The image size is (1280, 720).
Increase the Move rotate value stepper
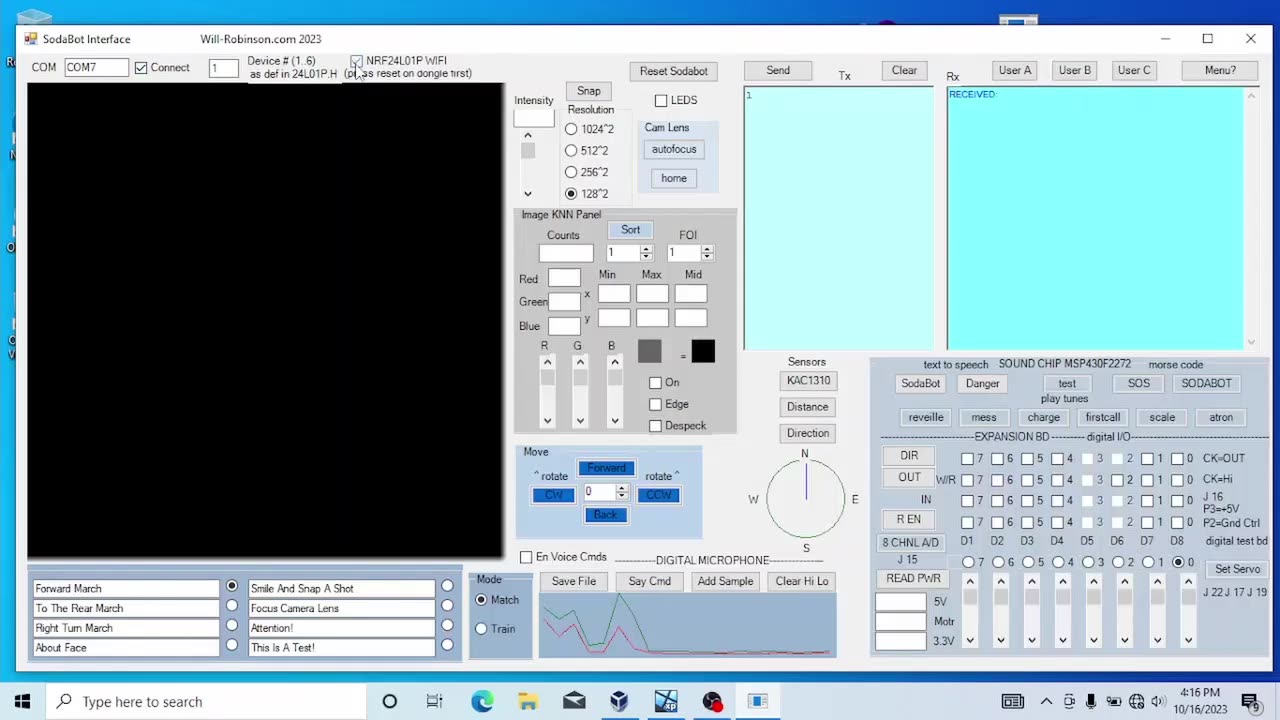[621, 488]
